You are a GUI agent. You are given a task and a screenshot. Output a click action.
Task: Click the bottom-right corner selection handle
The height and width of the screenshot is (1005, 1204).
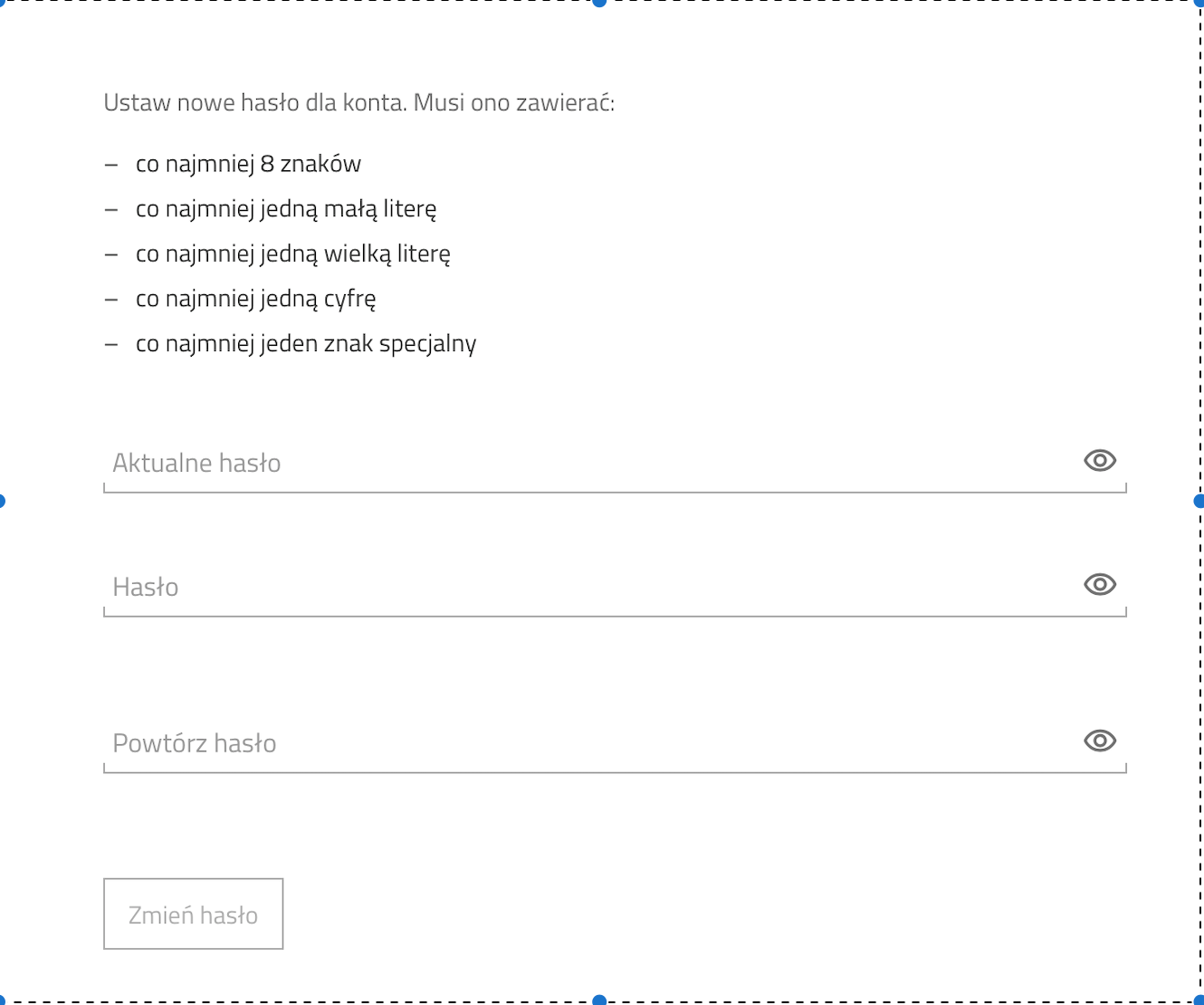coord(1199,1000)
